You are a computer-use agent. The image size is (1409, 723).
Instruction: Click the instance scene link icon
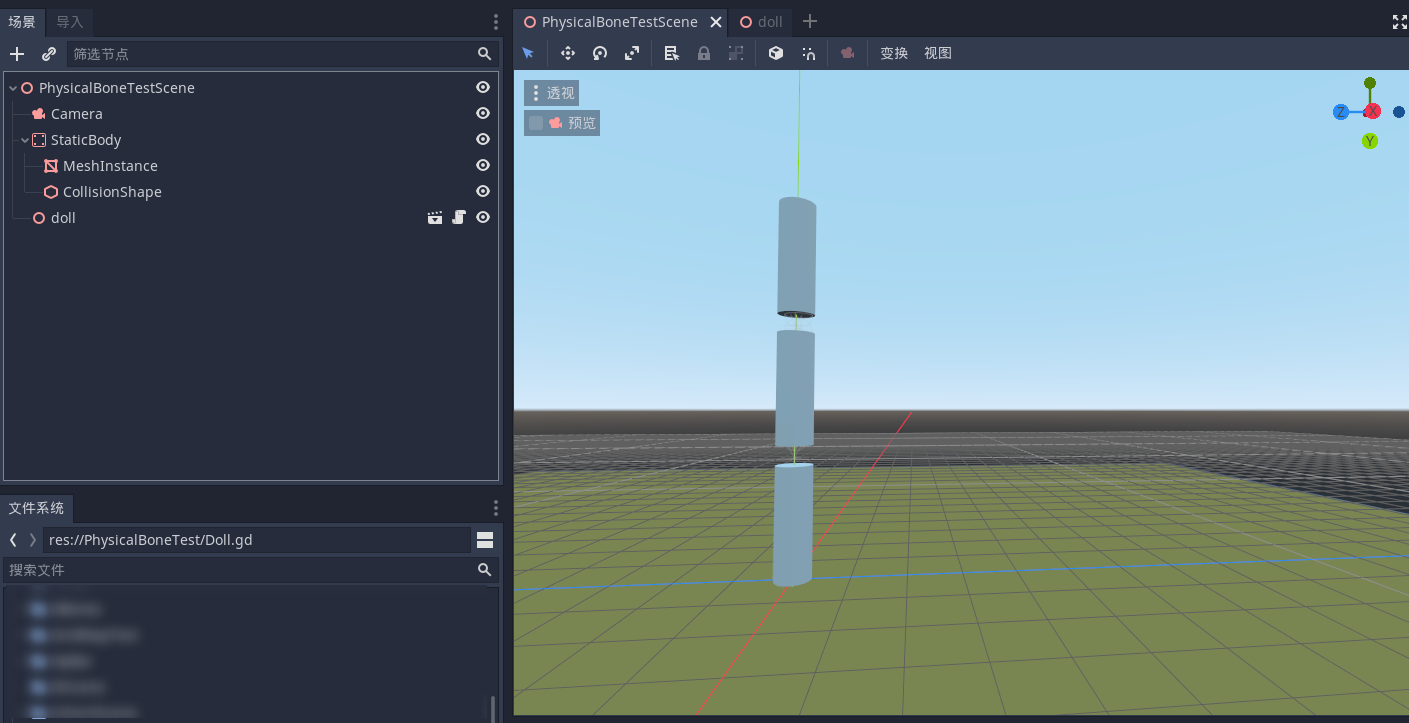[48, 54]
